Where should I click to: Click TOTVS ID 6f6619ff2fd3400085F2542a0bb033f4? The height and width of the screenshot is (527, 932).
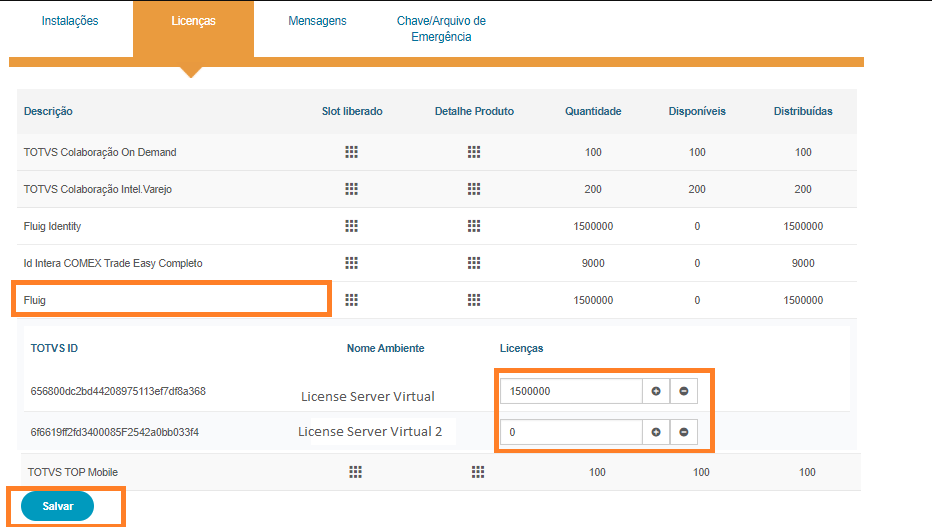pos(115,432)
